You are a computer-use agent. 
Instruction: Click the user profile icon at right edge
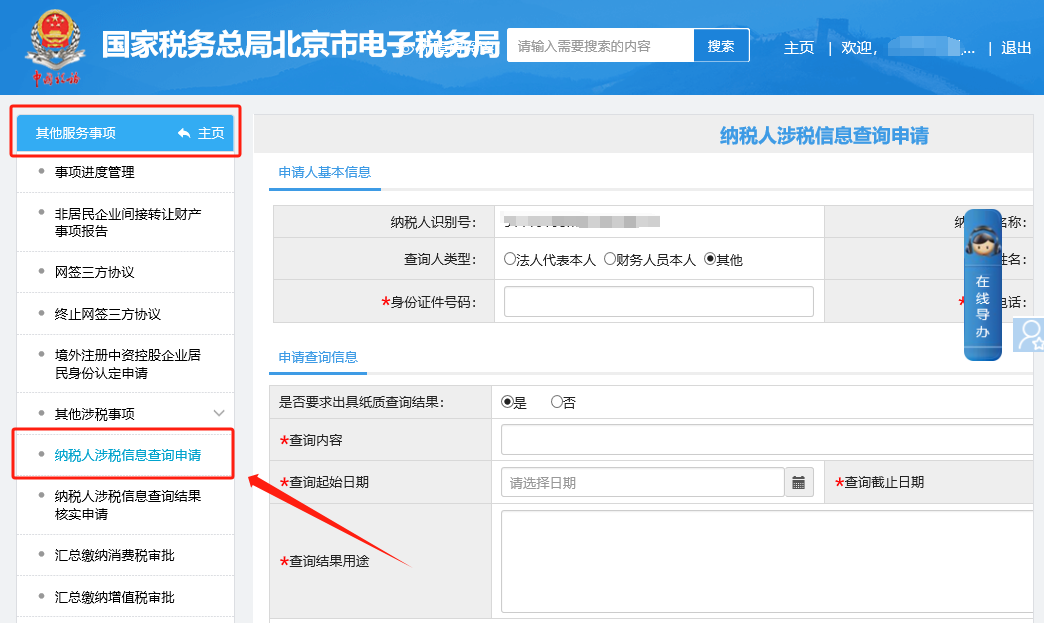pyautogui.click(x=1029, y=335)
